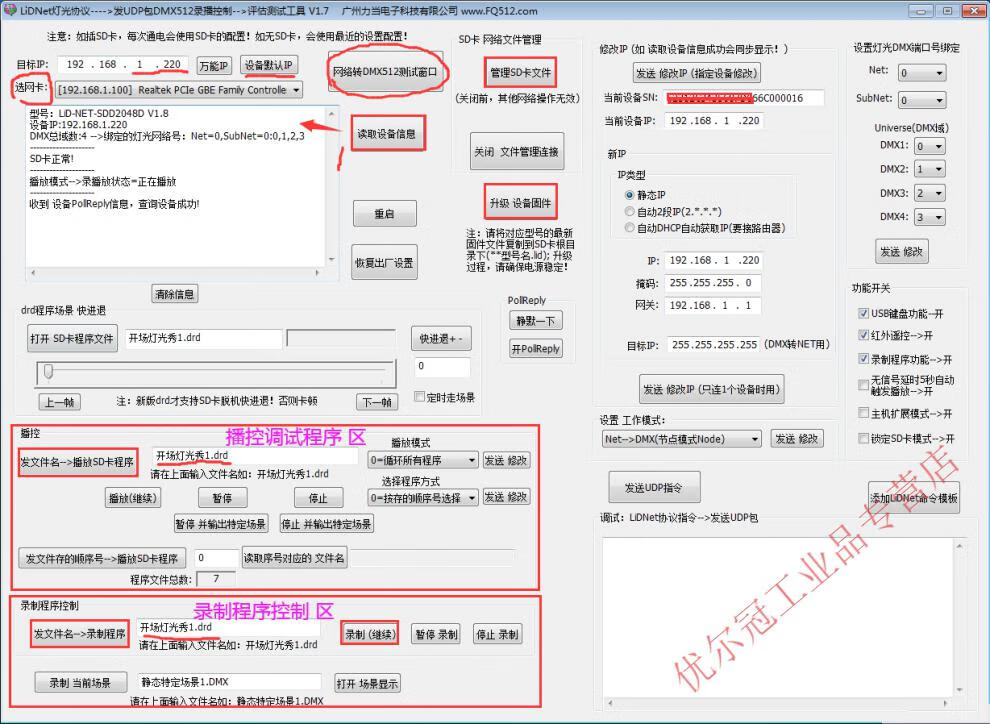
Task: Toggle 红外遥控 checkbox
Action: [863, 335]
